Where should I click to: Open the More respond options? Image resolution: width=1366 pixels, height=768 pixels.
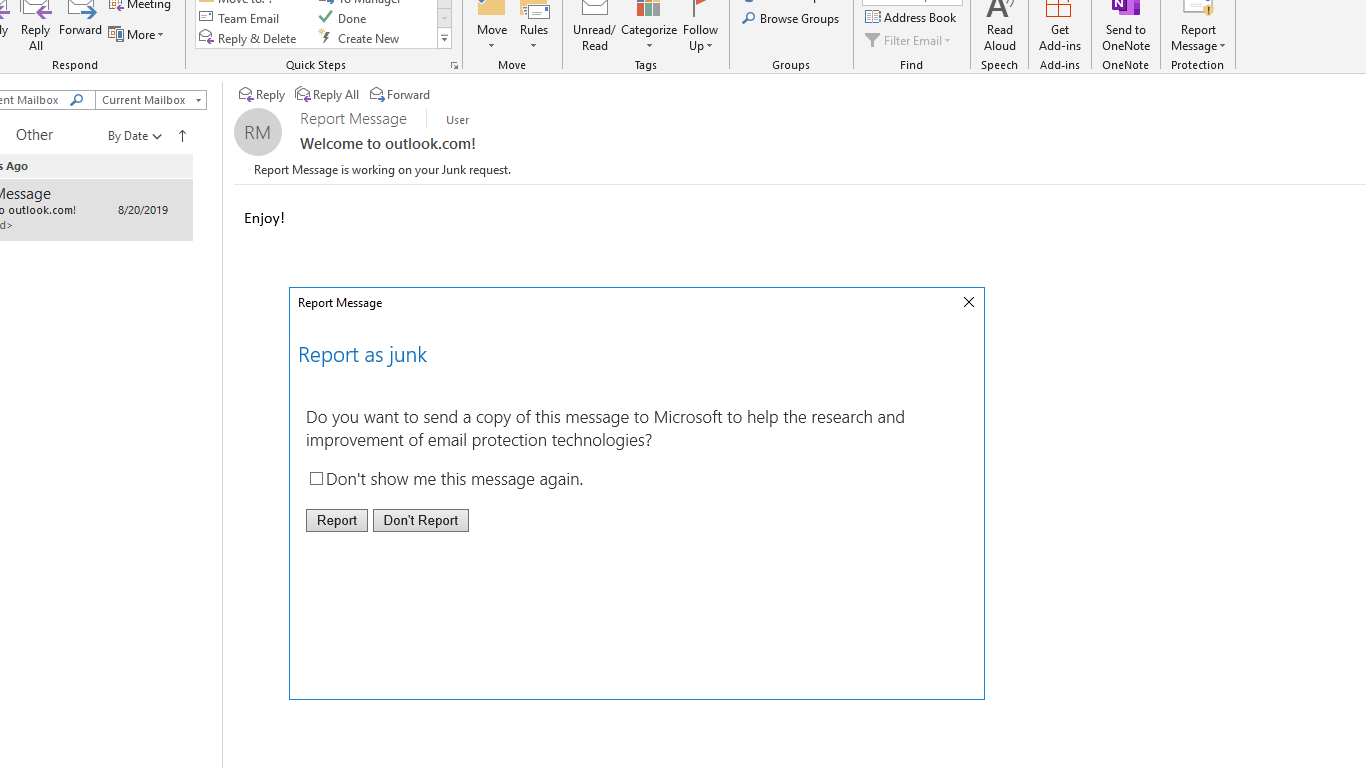coord(137,35)
